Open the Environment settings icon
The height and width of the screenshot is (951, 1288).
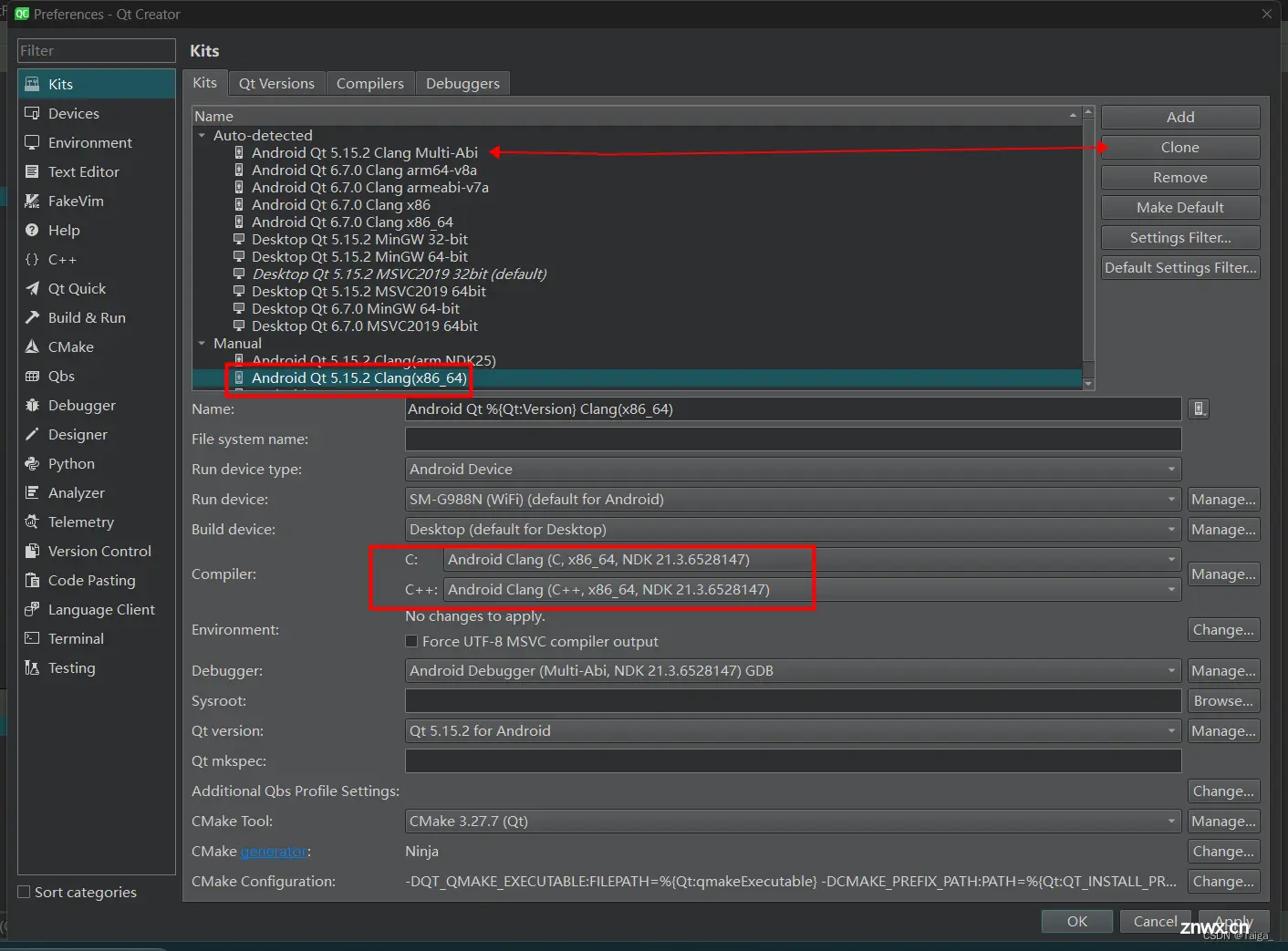(32, 142)
